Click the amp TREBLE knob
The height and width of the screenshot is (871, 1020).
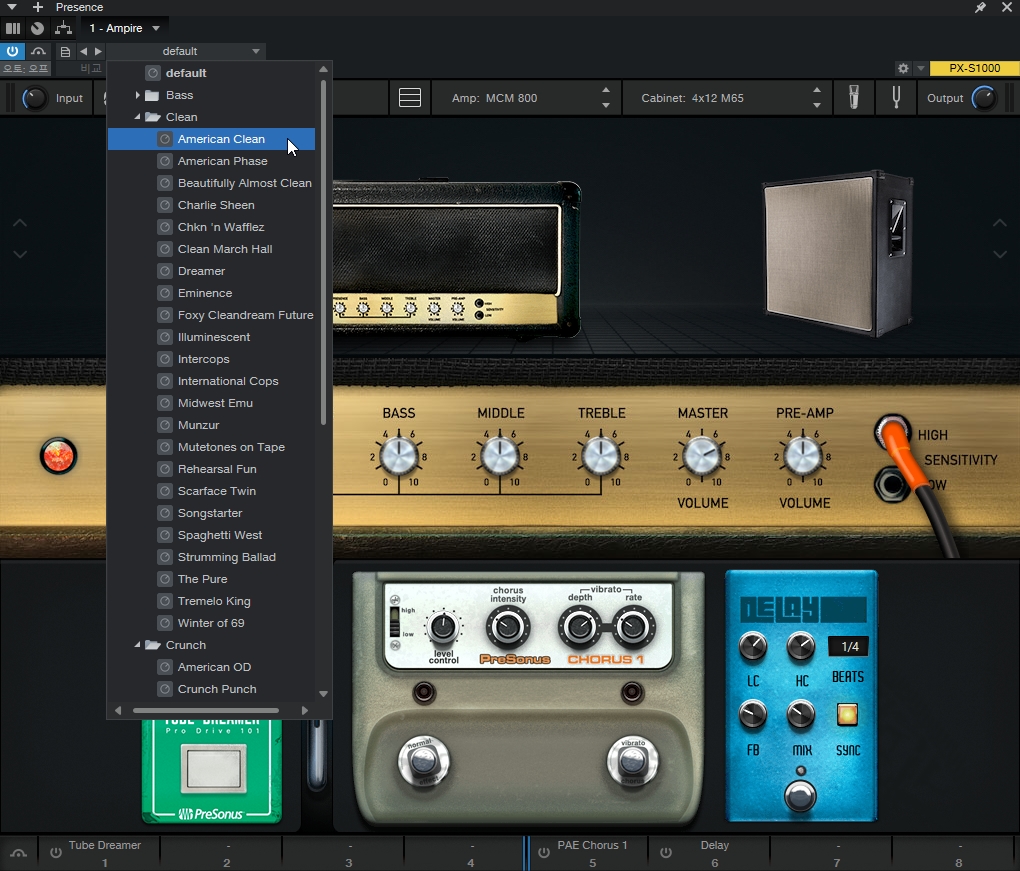pos(600,455)
